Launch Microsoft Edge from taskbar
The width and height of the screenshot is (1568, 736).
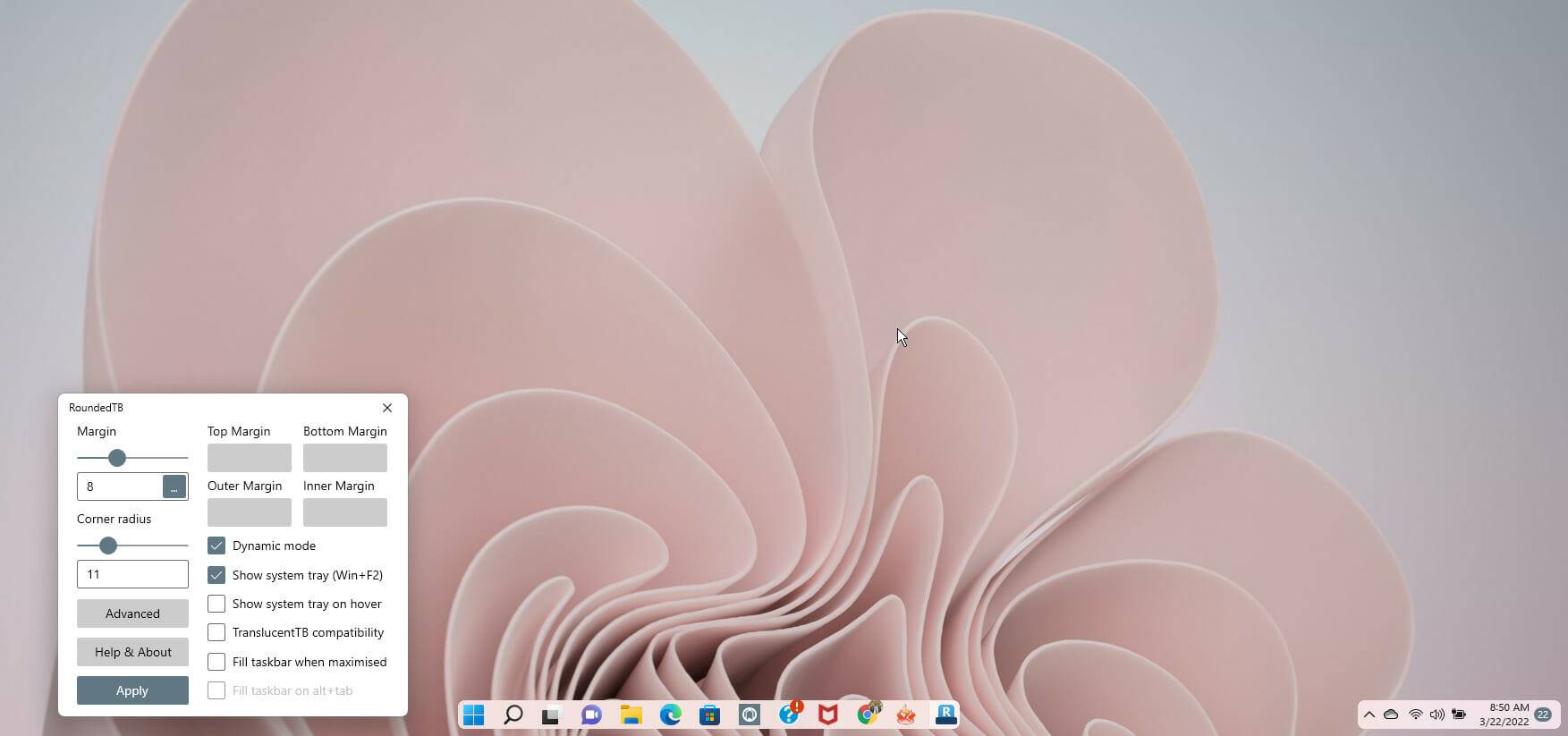click(670, 715)
